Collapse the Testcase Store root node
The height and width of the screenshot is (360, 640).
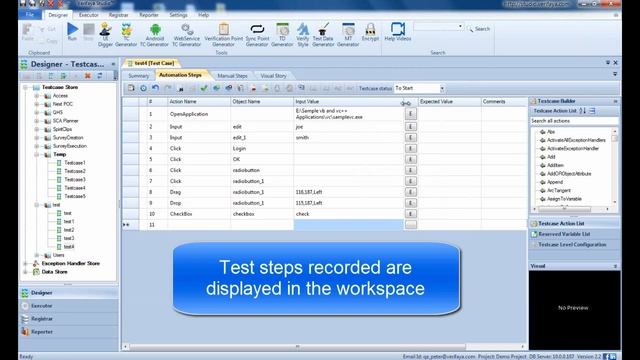26,87
